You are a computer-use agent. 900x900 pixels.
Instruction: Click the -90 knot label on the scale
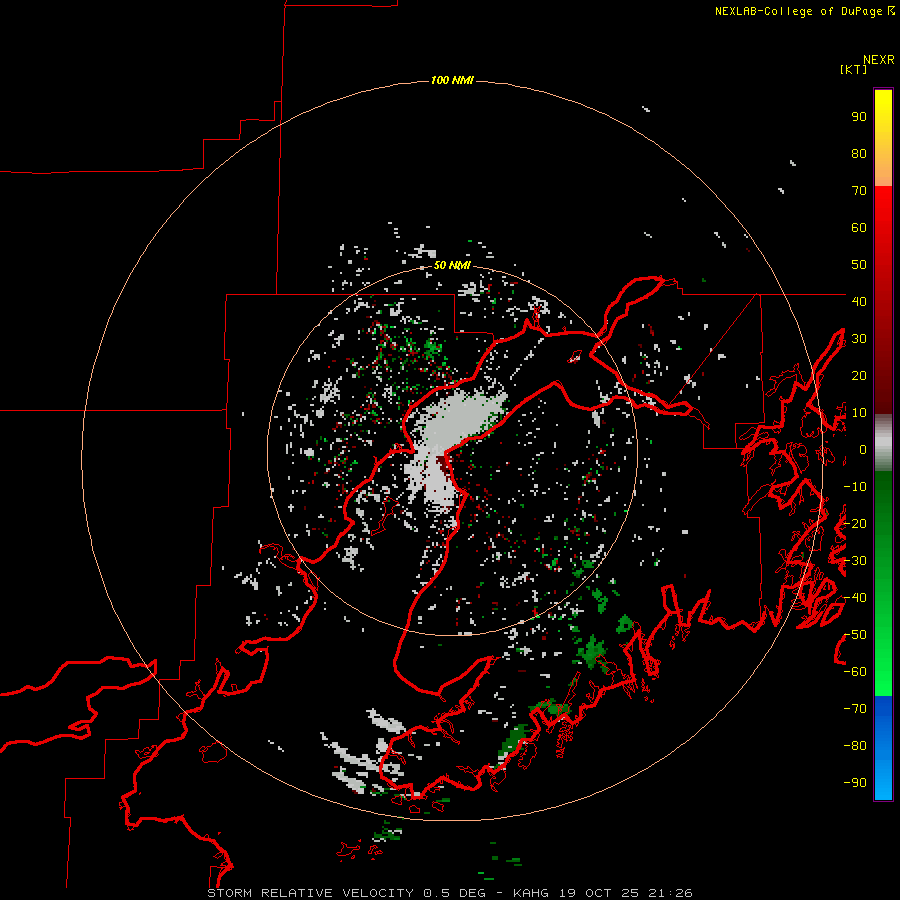pos(855,783)
